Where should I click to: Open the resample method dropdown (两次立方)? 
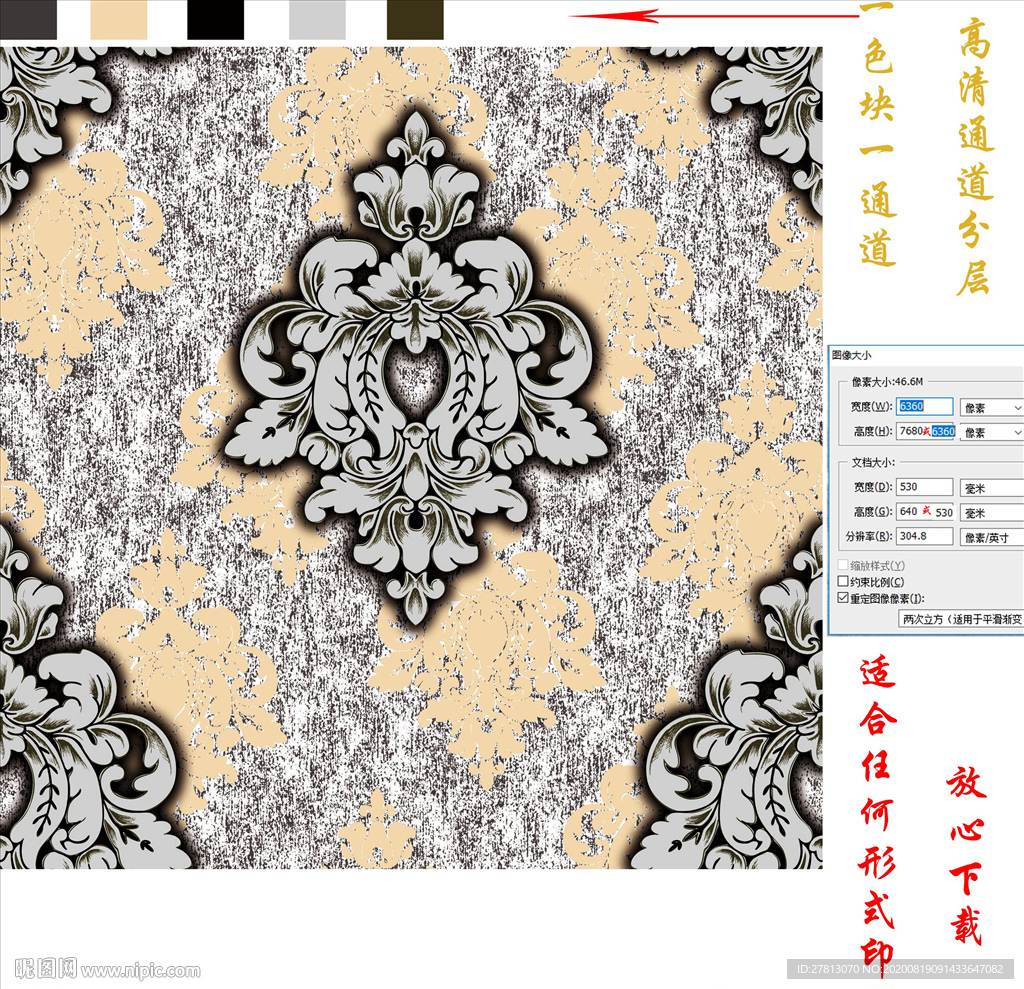click(x=961, y=619)
